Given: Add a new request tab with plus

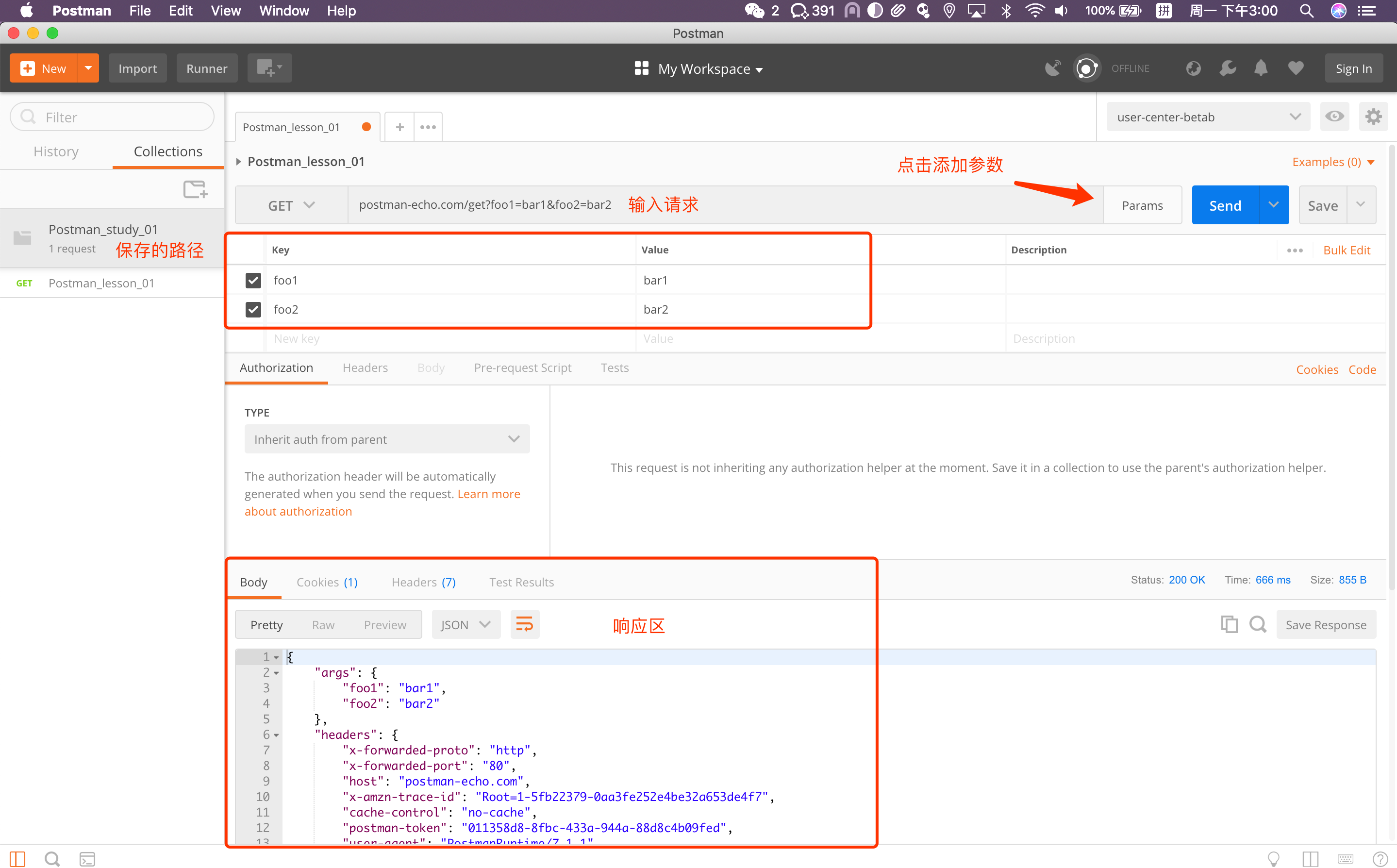Looking at the screenshot, I should click(x=399, y=127).
